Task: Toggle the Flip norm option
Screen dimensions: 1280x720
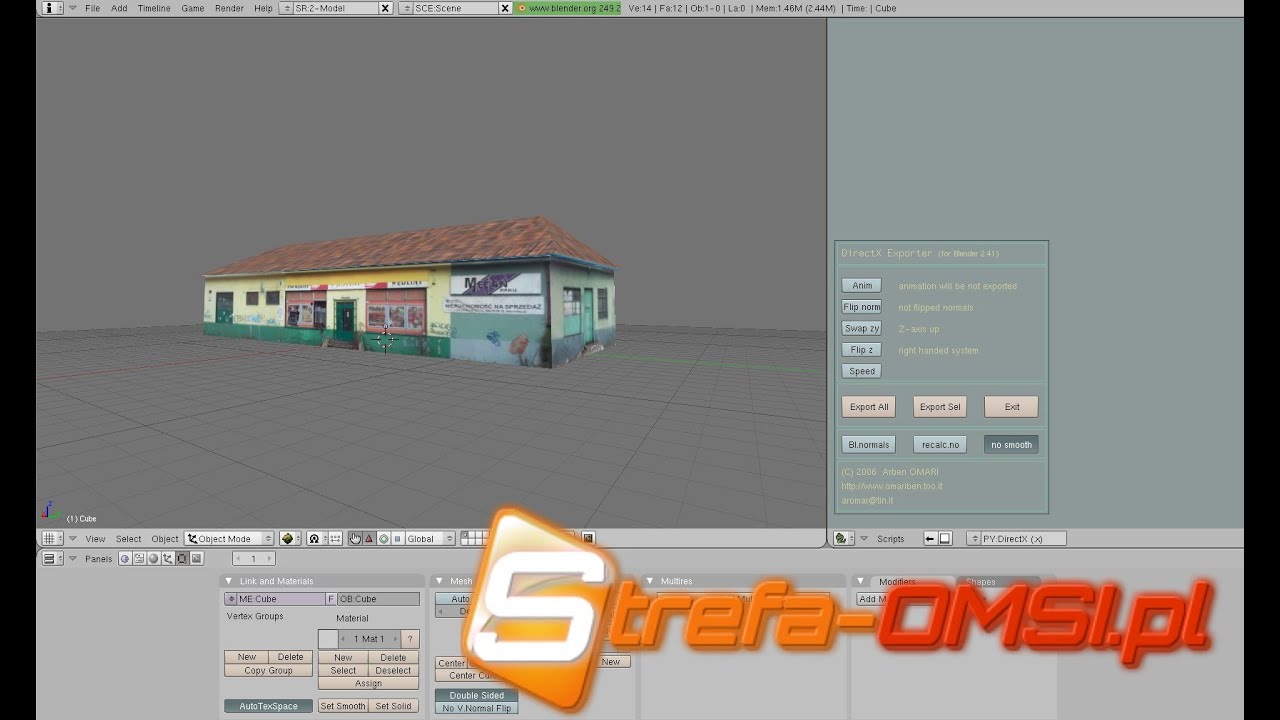Action: point(861,307)
